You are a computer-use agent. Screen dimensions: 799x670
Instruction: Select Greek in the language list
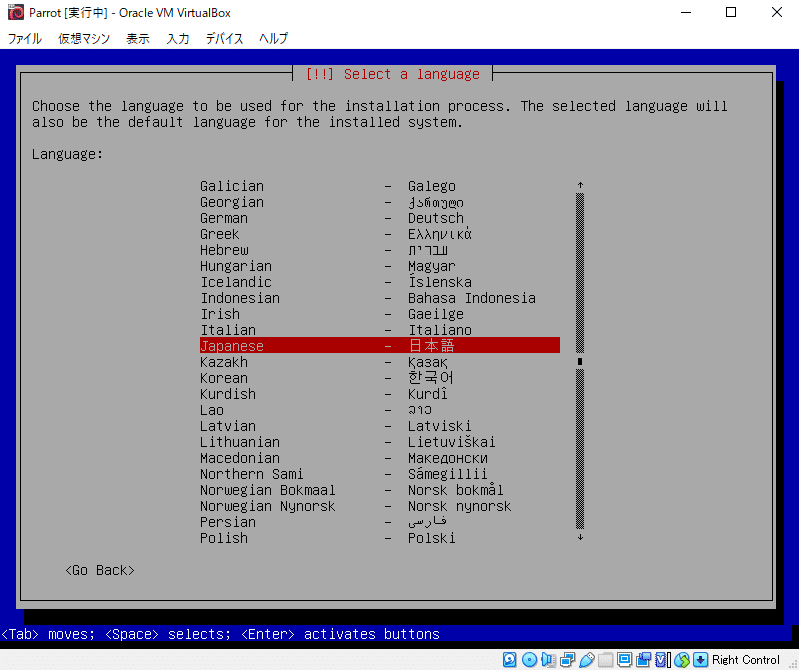pos(380,234)
